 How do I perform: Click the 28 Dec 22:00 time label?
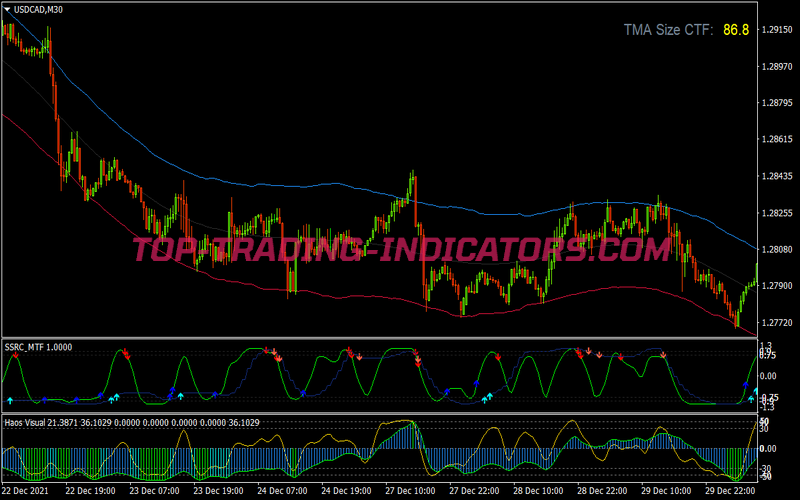point(602,490)
